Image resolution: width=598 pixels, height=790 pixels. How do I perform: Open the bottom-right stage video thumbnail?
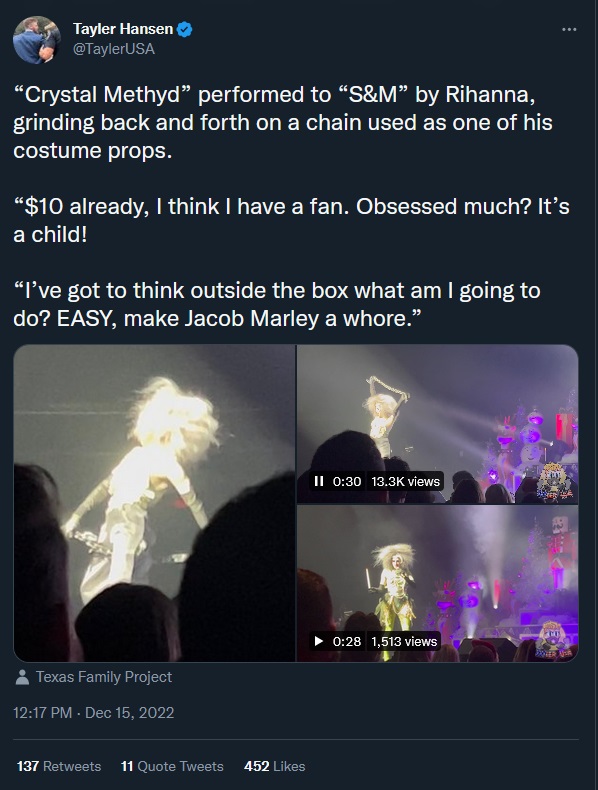pyautogui.click(x=437, y=583)
